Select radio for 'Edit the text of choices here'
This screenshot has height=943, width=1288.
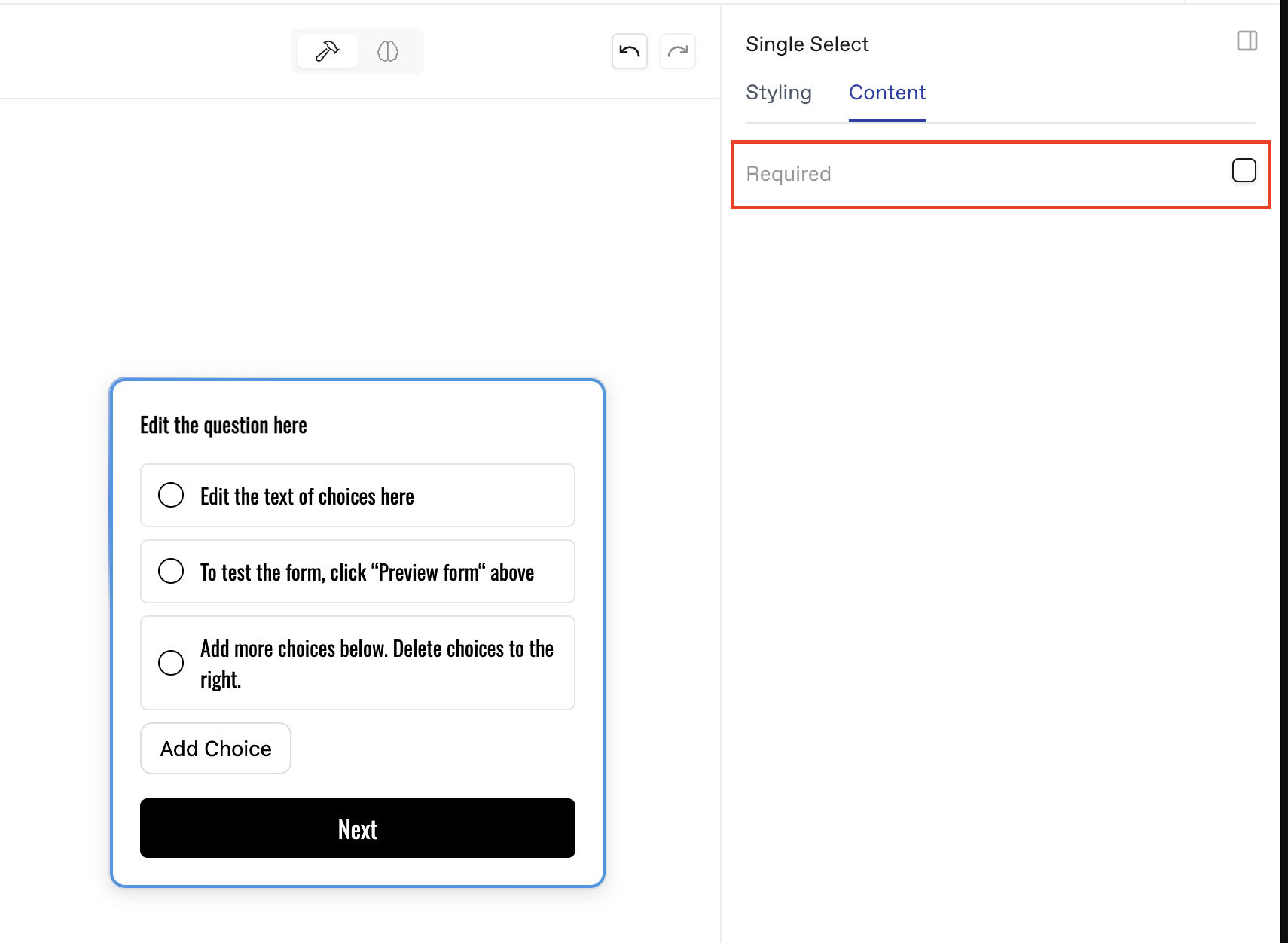point(171,495)
